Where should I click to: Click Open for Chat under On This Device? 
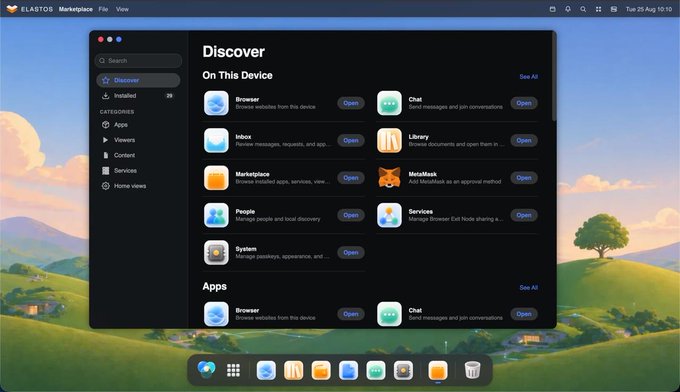[x=524, y=103]
